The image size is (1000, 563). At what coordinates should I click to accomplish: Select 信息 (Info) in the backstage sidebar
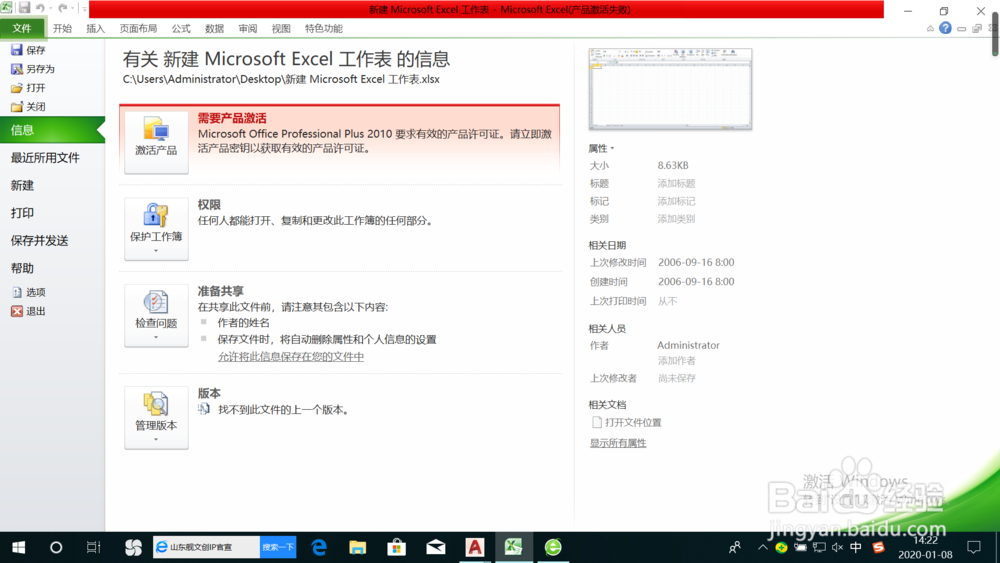(x=52, y=130)
